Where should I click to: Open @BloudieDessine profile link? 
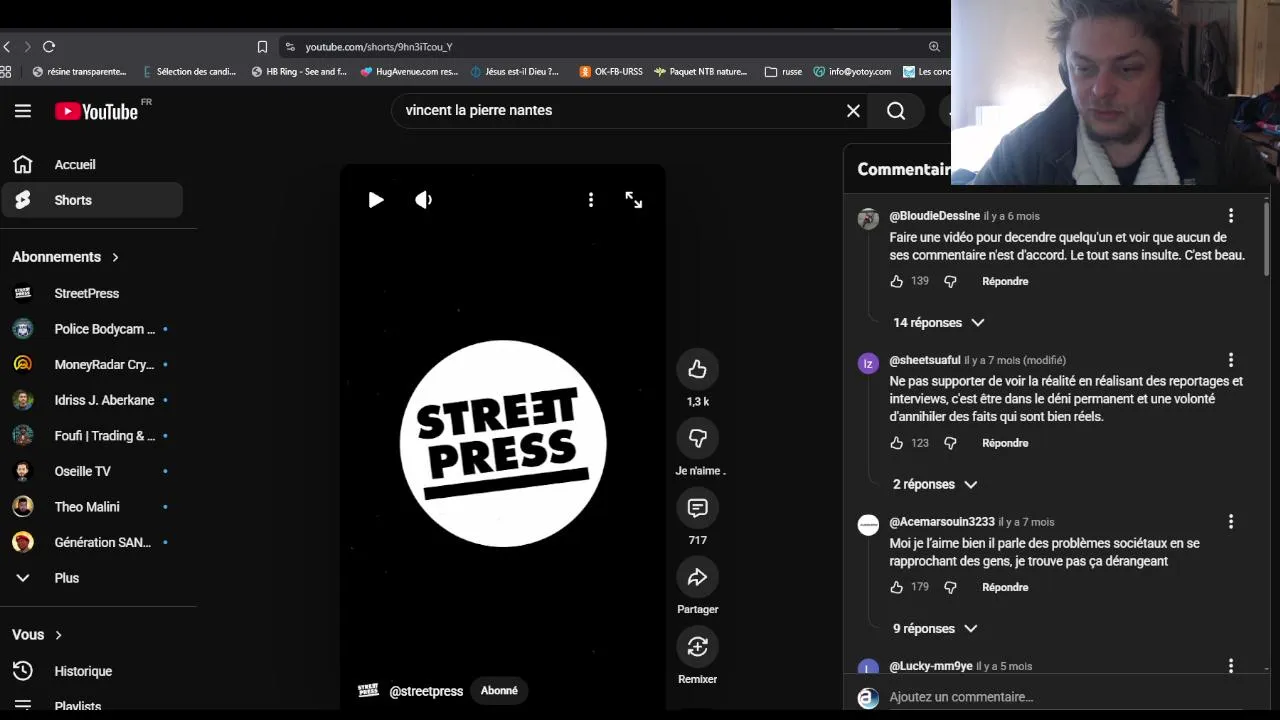point(934,216)
